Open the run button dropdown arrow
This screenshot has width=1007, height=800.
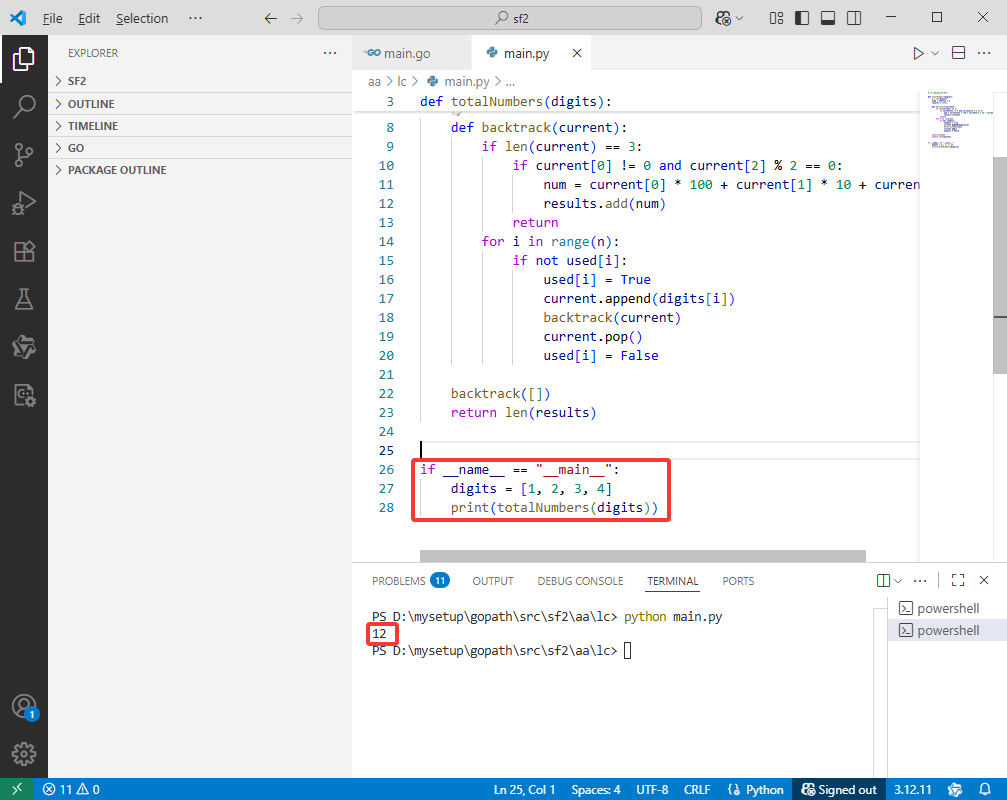pyautogui.click(x=935, y=53)
